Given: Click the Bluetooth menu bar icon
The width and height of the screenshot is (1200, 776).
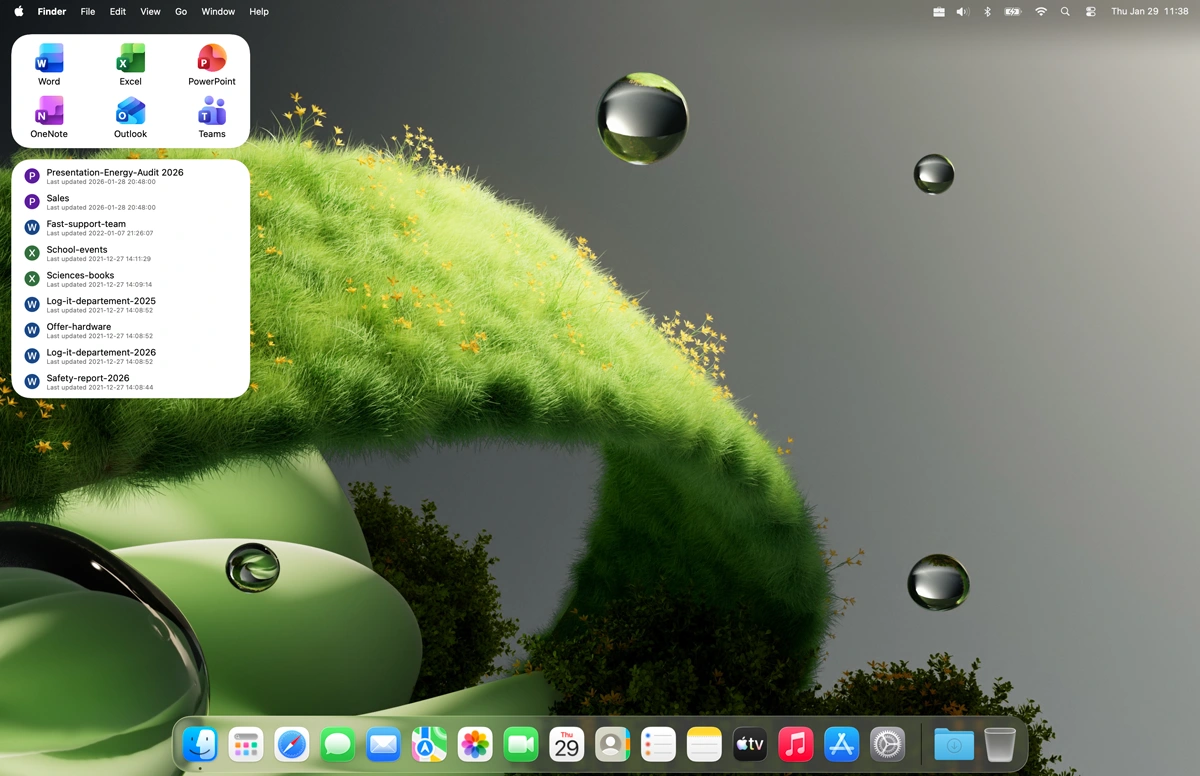Looking at the screenshot, I should (986, 11).
